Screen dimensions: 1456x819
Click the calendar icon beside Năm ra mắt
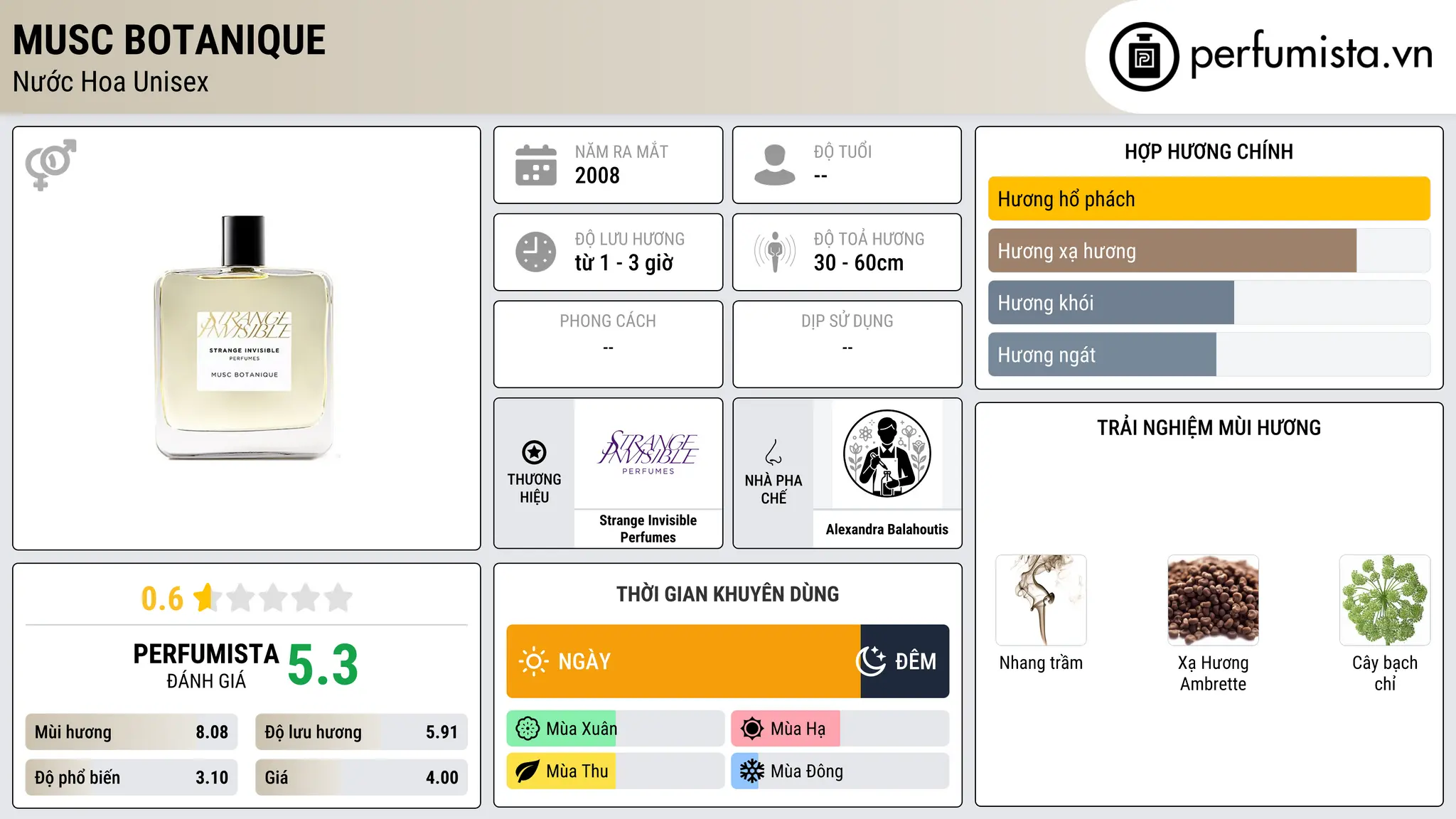pos(536,165)
